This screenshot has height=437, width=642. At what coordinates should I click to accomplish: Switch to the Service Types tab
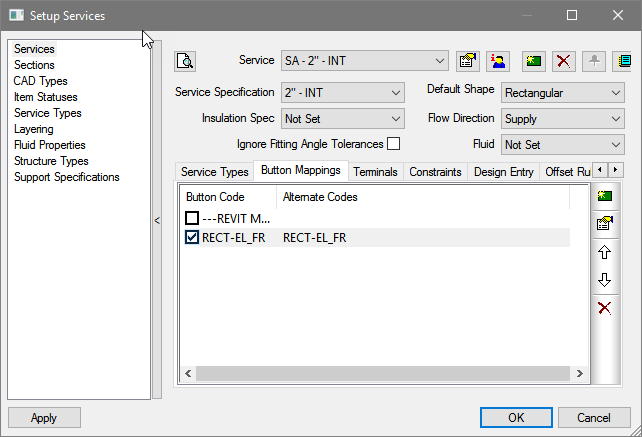[x=214, y=172]
